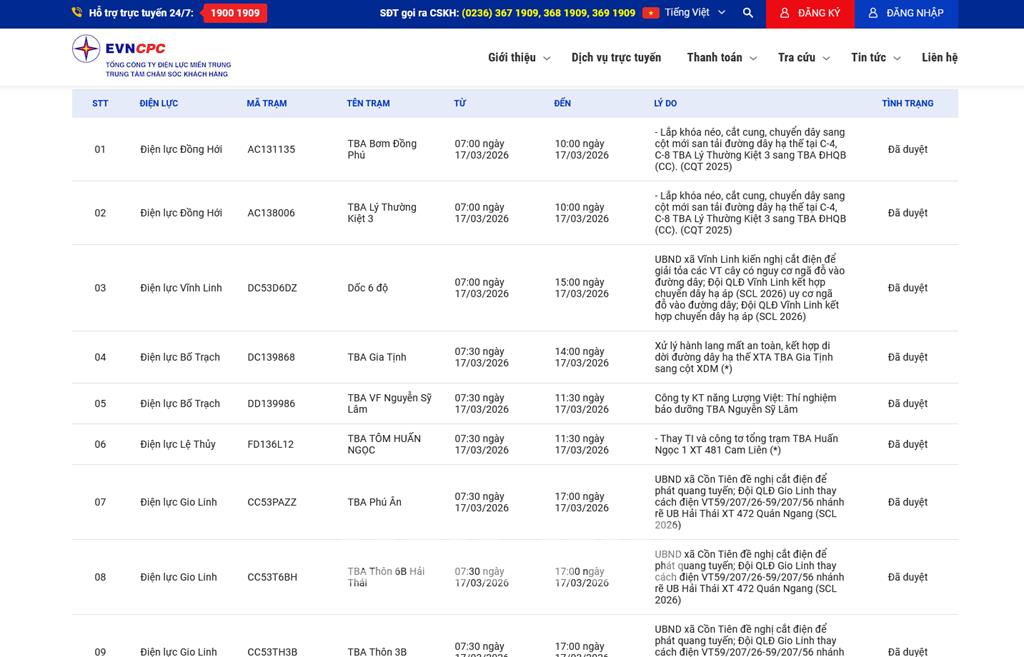
Task: Click Điện lực Vĩnh Linh cell
Action: click(181, 288)
